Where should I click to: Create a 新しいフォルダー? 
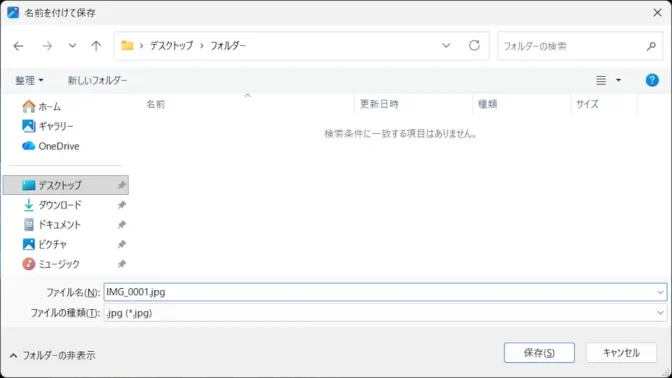click(97, 80)
